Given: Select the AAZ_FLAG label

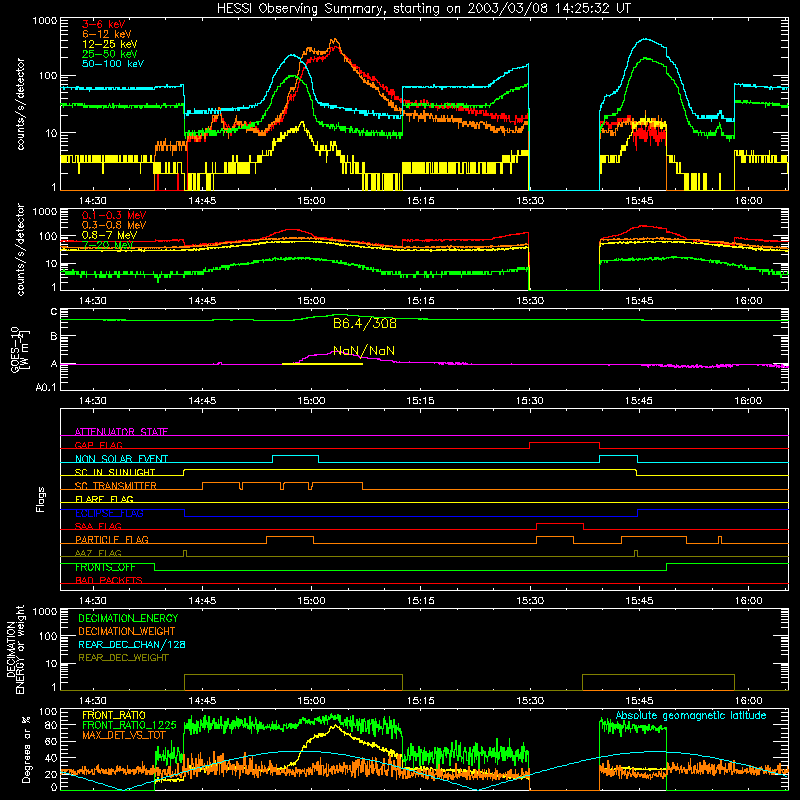Looking at the screenshot, I should pos(98,553).
